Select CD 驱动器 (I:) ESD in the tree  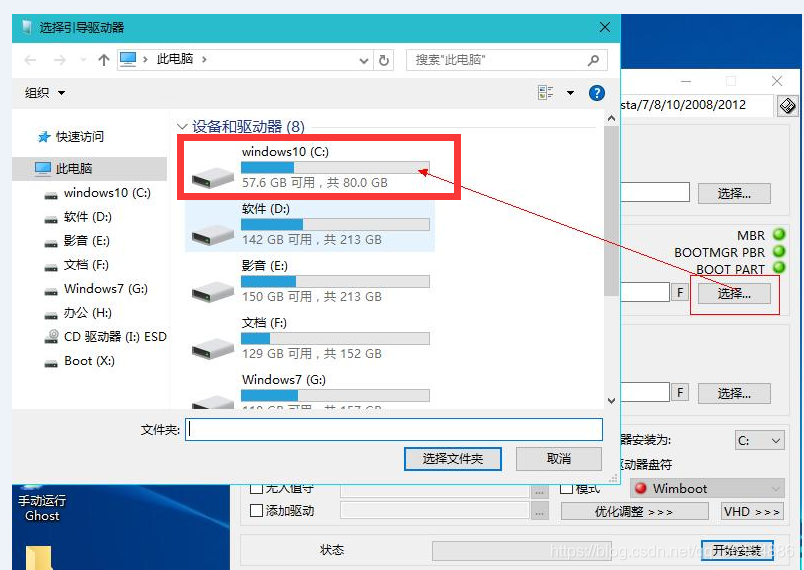tap(106, 337)
